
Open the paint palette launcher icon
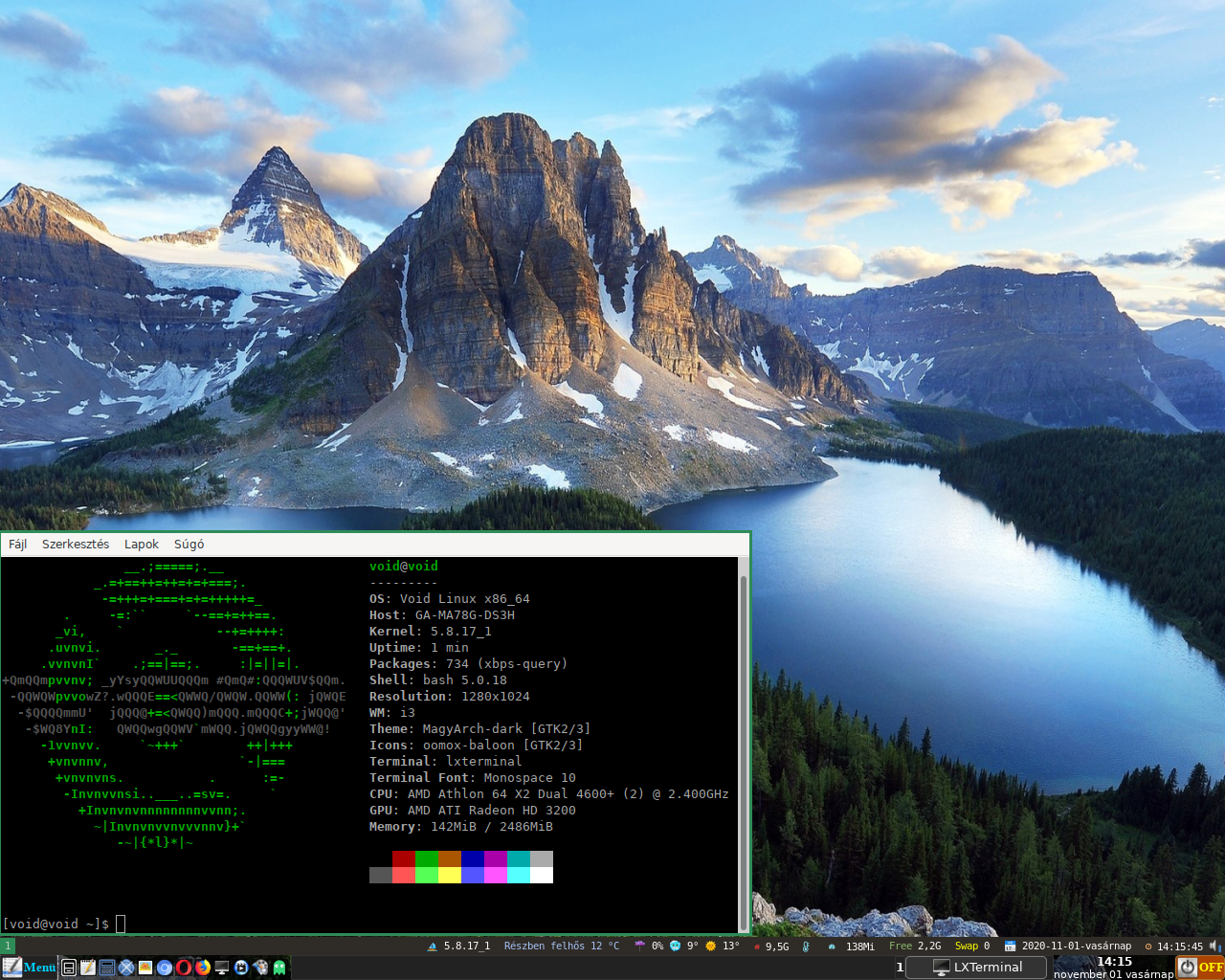tap(260, 968)
